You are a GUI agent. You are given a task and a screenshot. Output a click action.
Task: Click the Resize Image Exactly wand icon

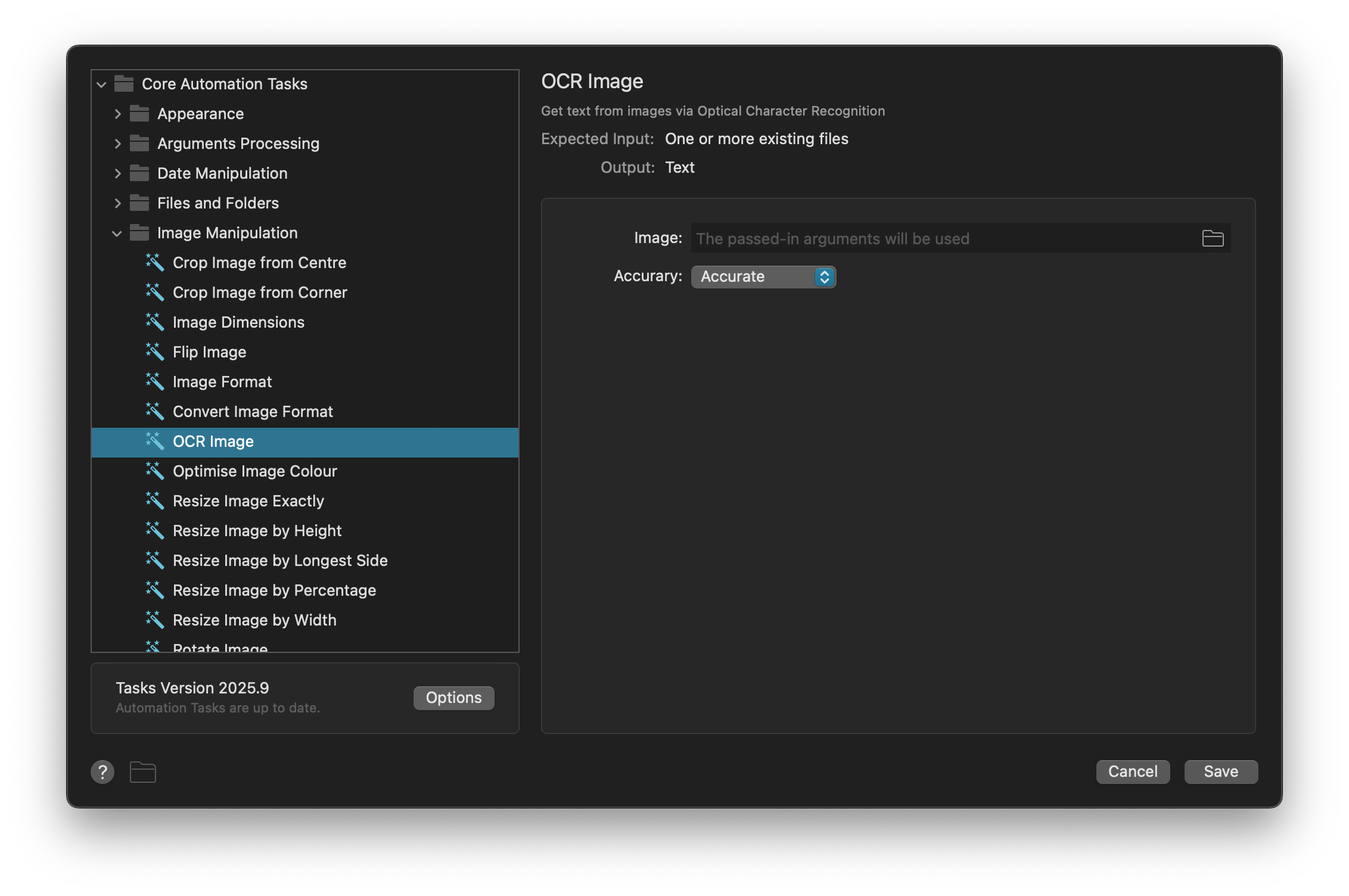(155, 500)
